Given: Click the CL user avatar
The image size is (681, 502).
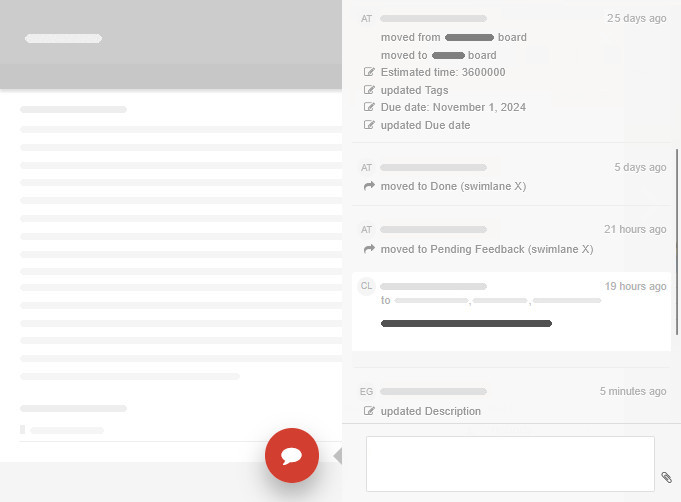Looking at the screenshot, I should point(366,286).
